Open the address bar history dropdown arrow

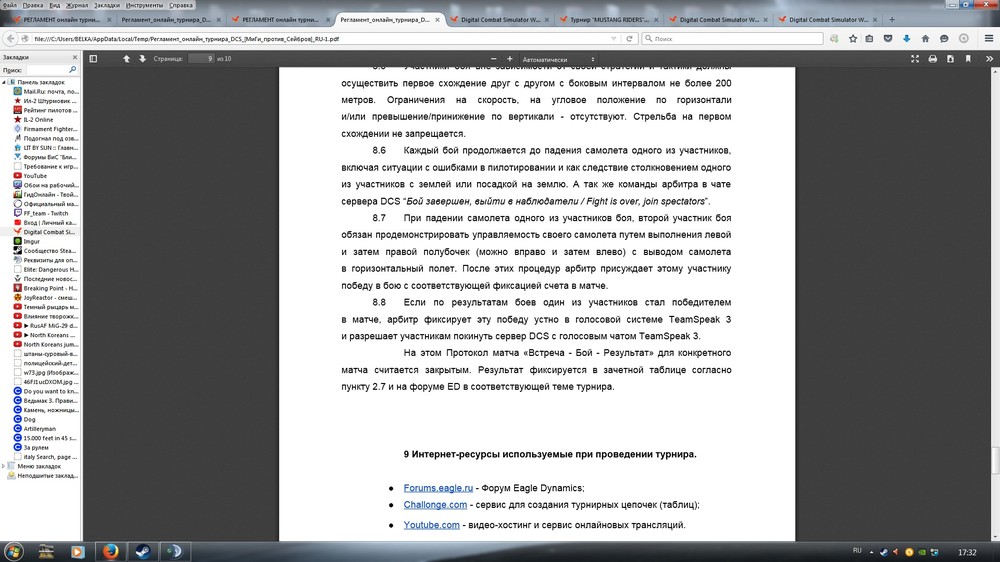pyautogui.click(x=614, y=39)
